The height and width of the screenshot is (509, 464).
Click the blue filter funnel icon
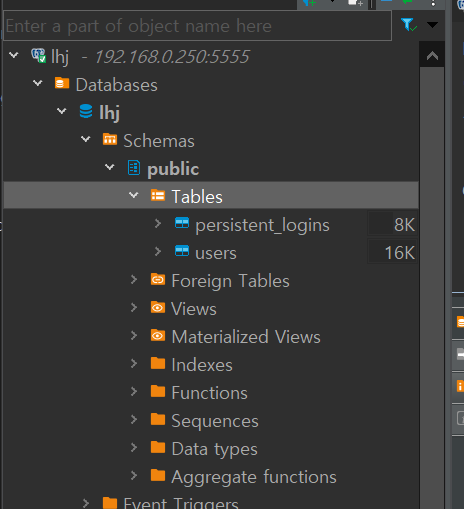click(x=408, y=25)
